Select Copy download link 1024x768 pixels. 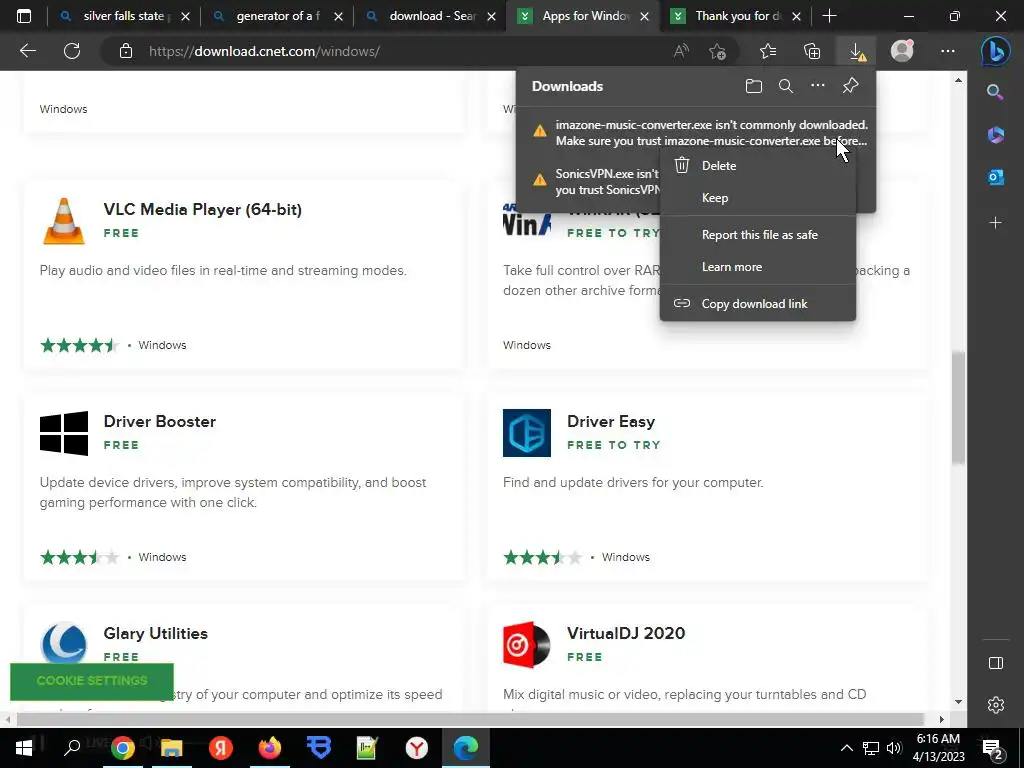point(758,304)
